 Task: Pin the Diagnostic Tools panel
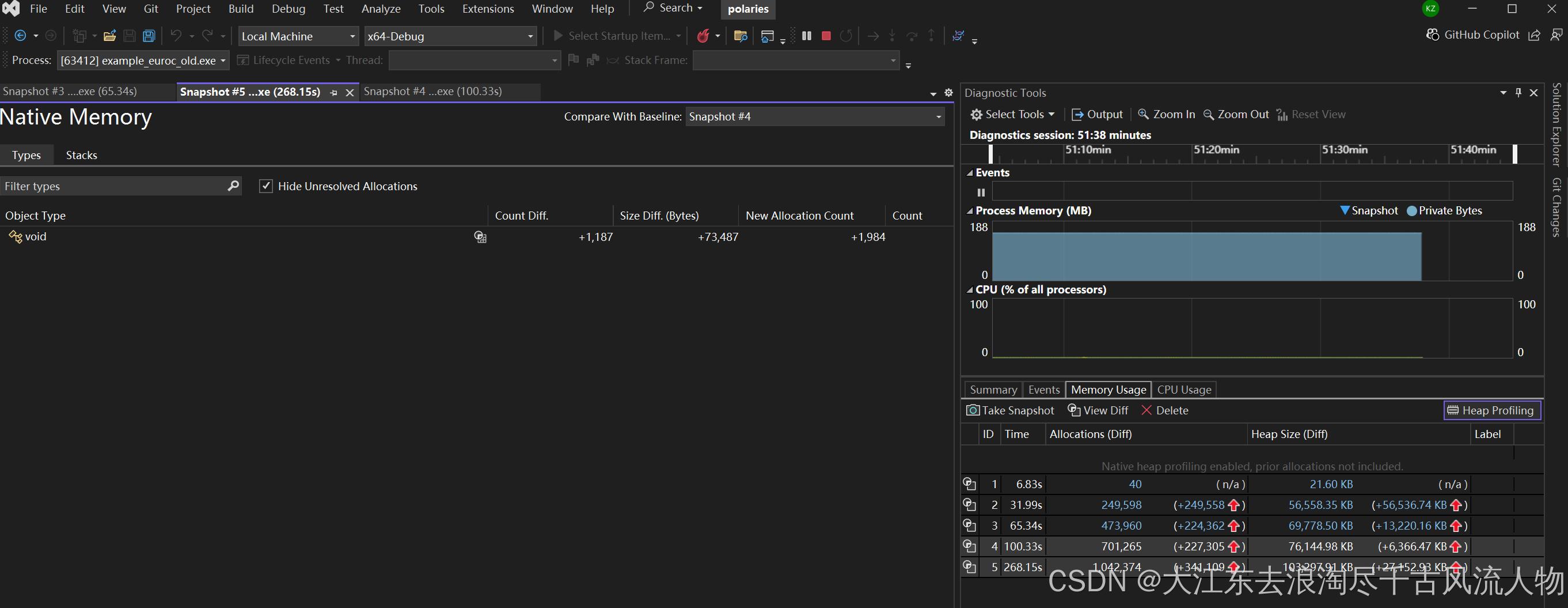click(1518, 93)
